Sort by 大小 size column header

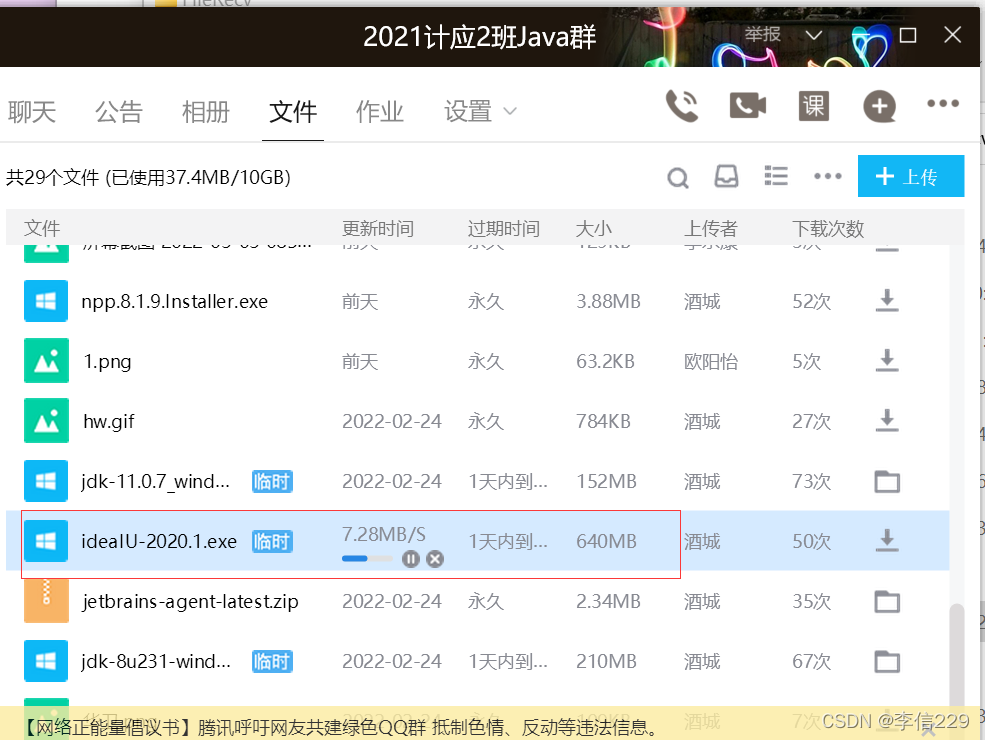click(594, 229)
